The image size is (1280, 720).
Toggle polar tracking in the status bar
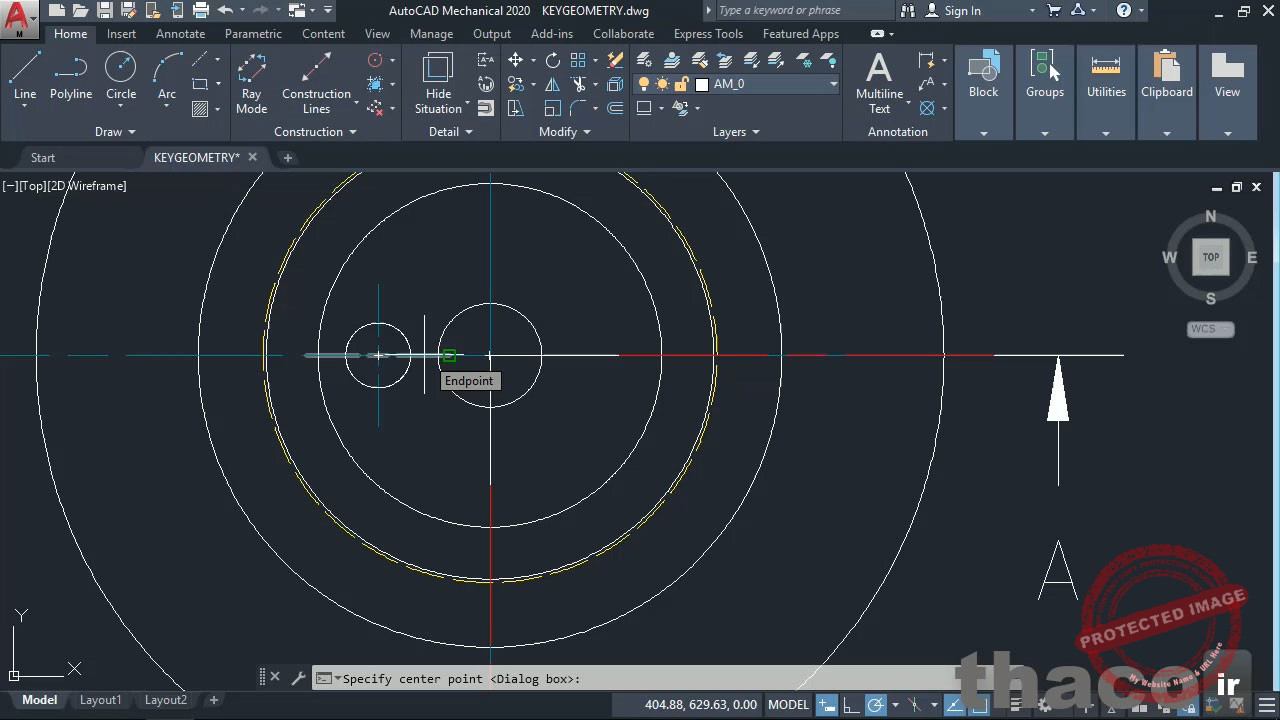click(875, 705)
